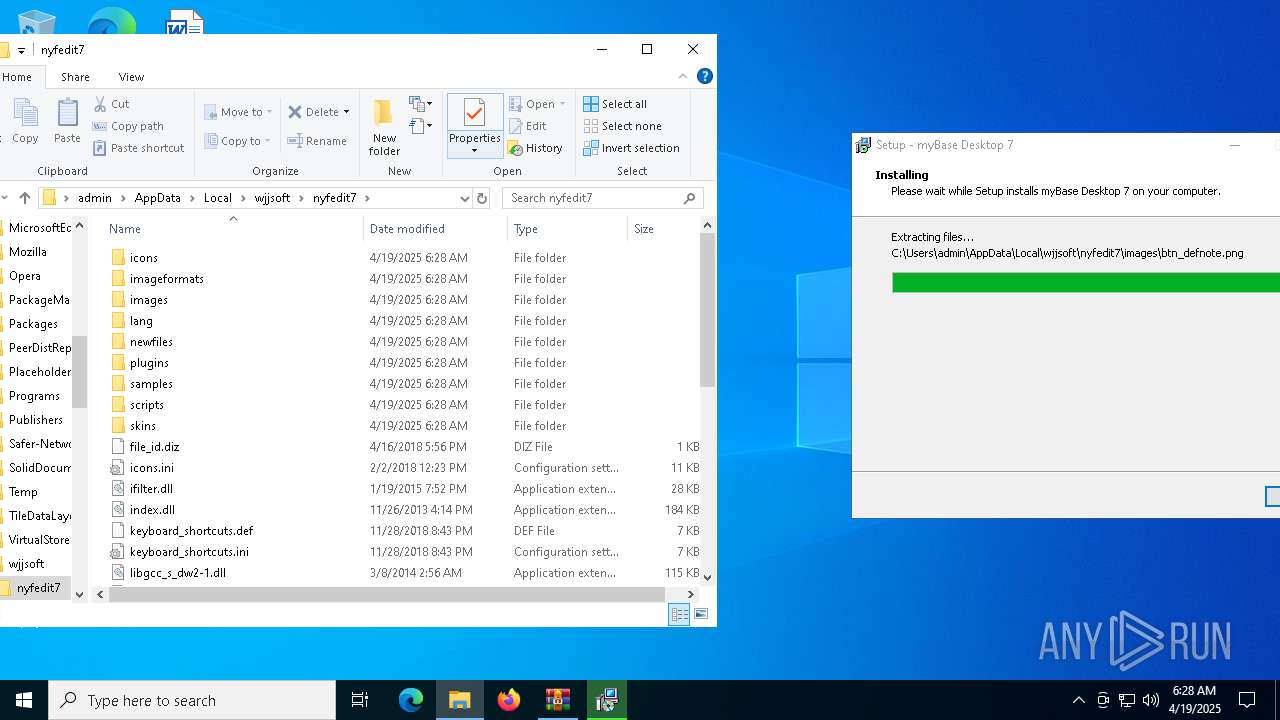
Task: Open the File Explorer Help icon
Action: tap(704, 76)
